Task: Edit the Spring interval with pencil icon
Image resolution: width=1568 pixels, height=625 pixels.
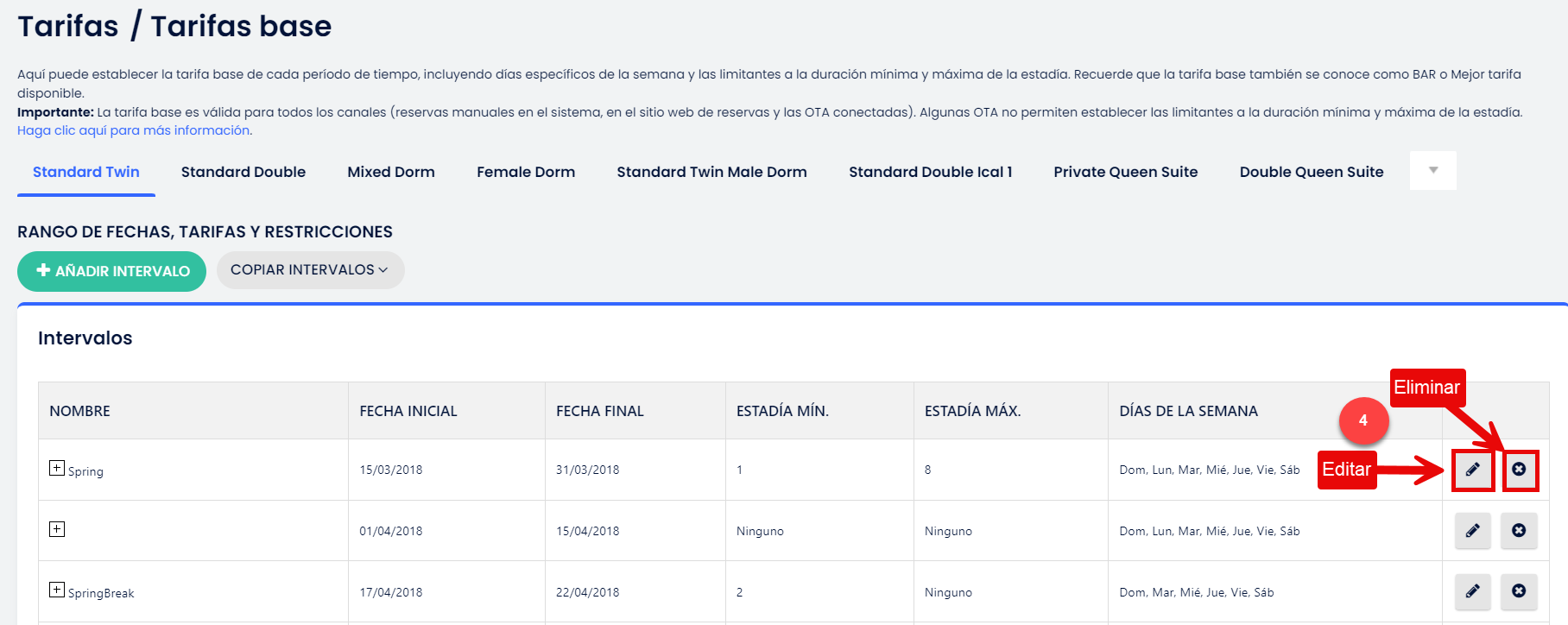Action: (x=1472, y=470)
